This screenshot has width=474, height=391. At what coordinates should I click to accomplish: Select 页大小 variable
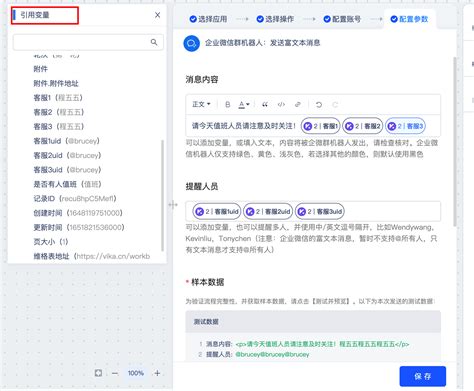point(51,242)
